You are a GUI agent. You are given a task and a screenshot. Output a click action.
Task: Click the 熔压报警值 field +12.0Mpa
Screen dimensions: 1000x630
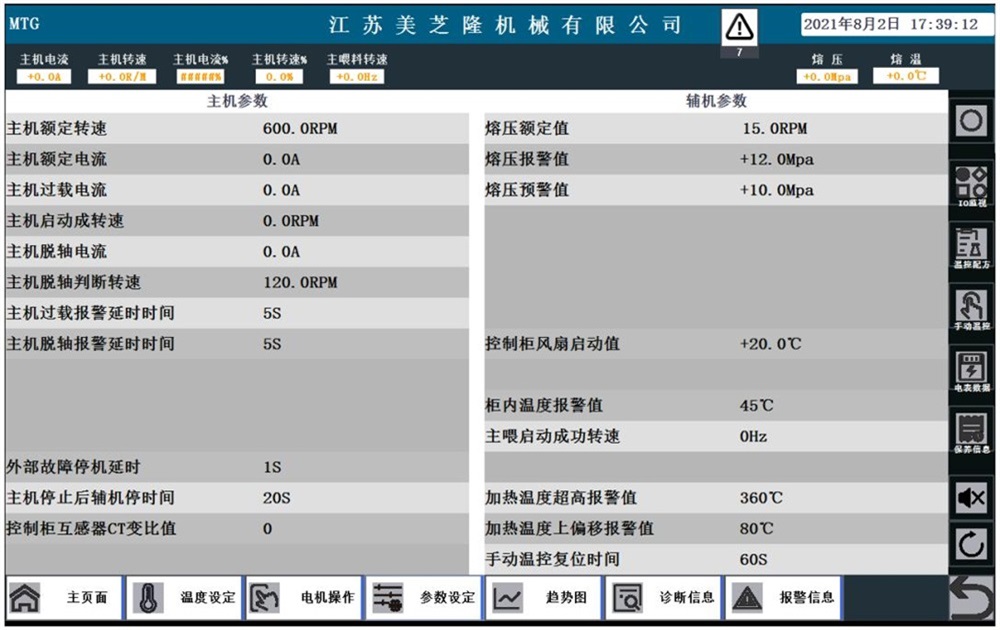click(x=776, y=160)
